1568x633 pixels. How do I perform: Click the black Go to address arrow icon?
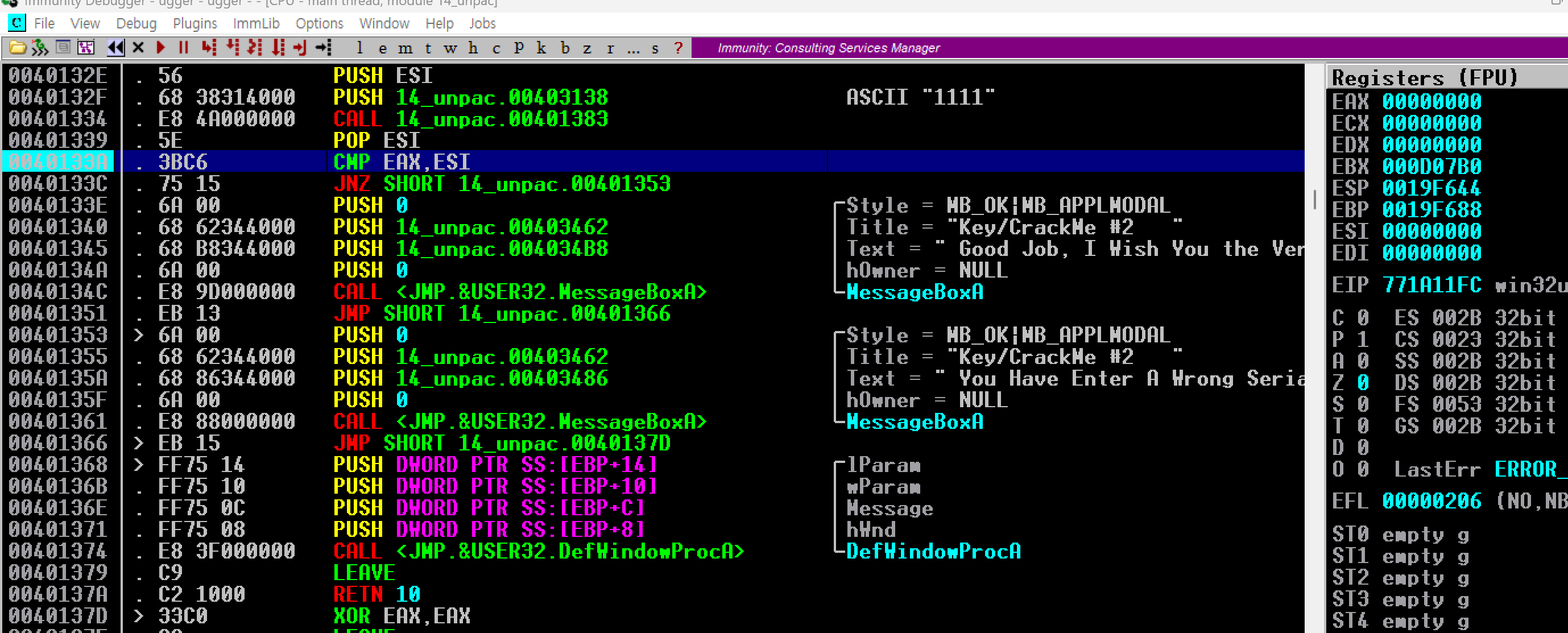[x=324, y=47]
